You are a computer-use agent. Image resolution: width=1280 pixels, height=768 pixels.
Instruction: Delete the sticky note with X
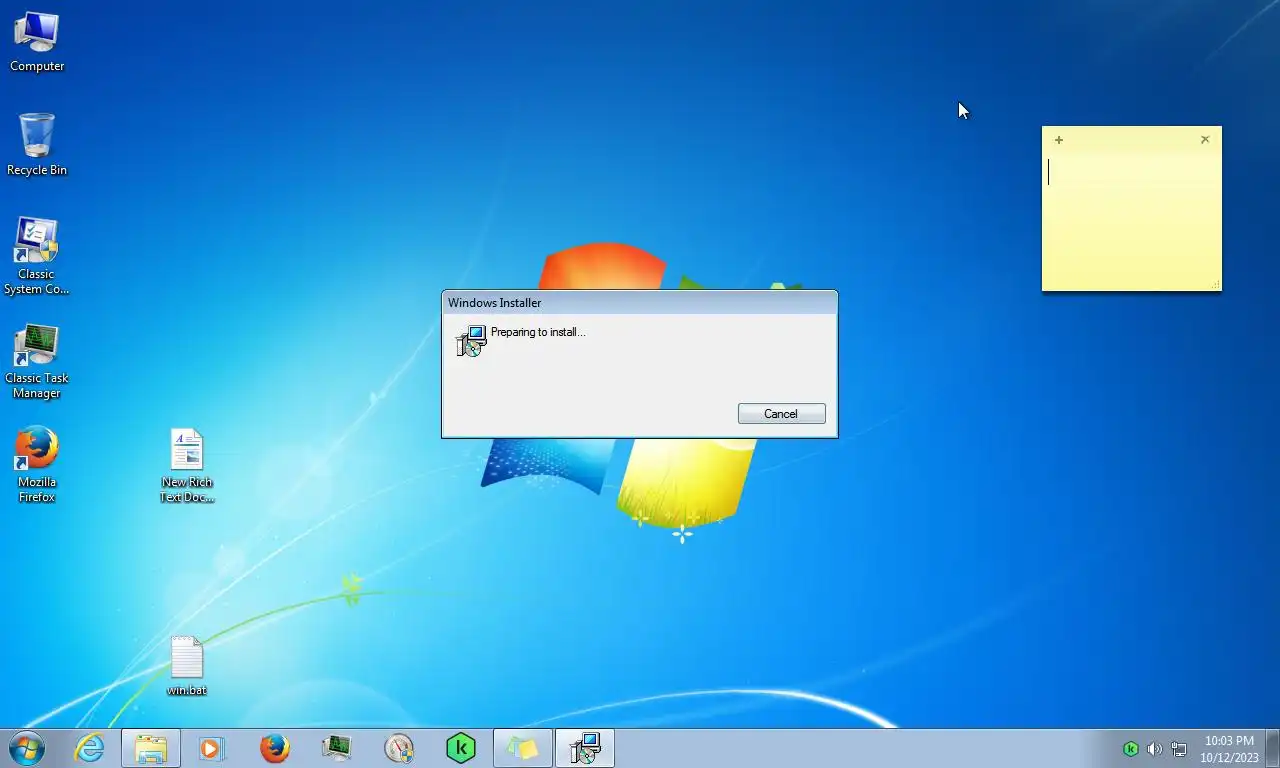[x=1205, y=140]
